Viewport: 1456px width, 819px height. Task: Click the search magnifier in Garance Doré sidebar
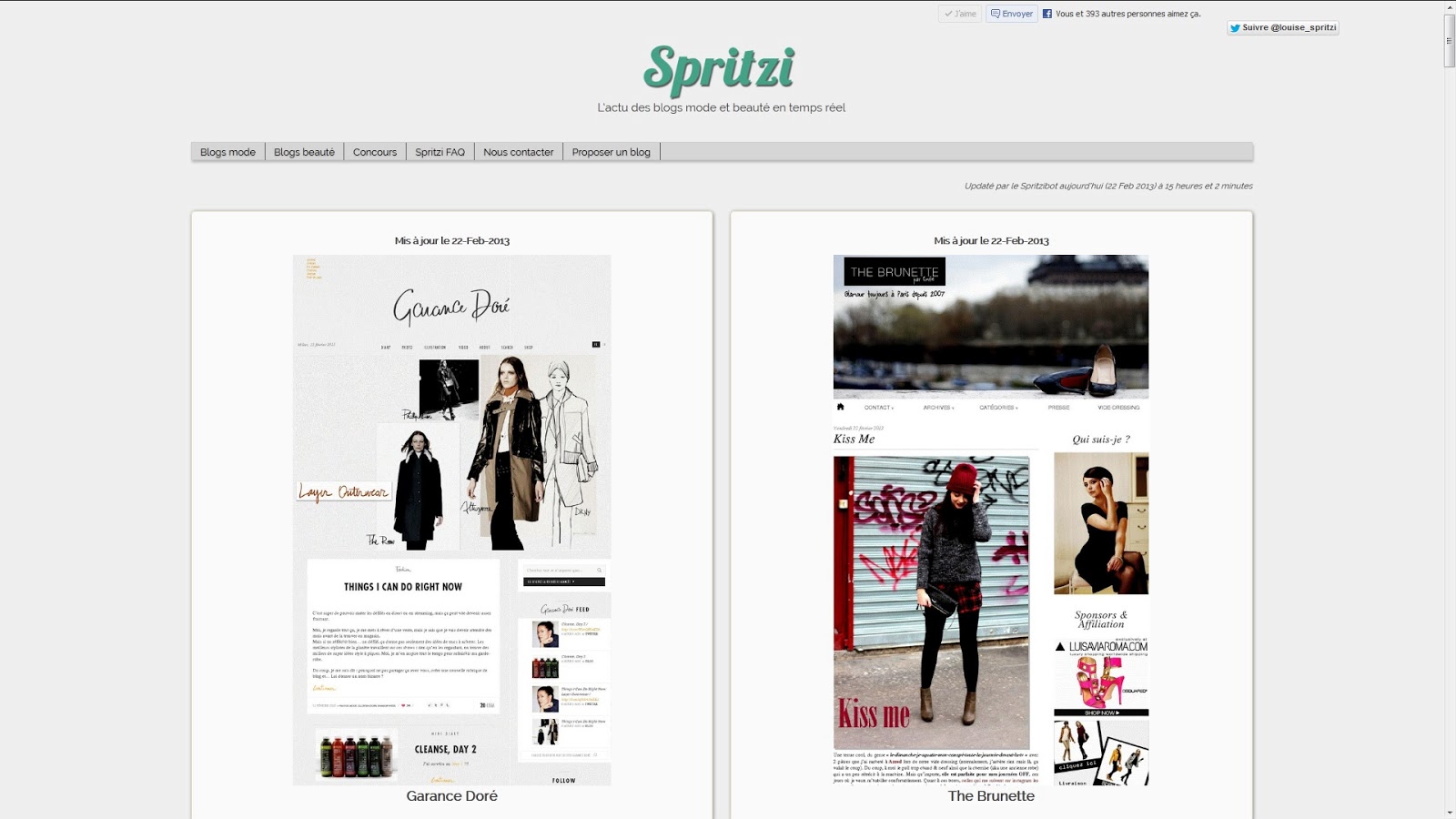pos(600,570)
